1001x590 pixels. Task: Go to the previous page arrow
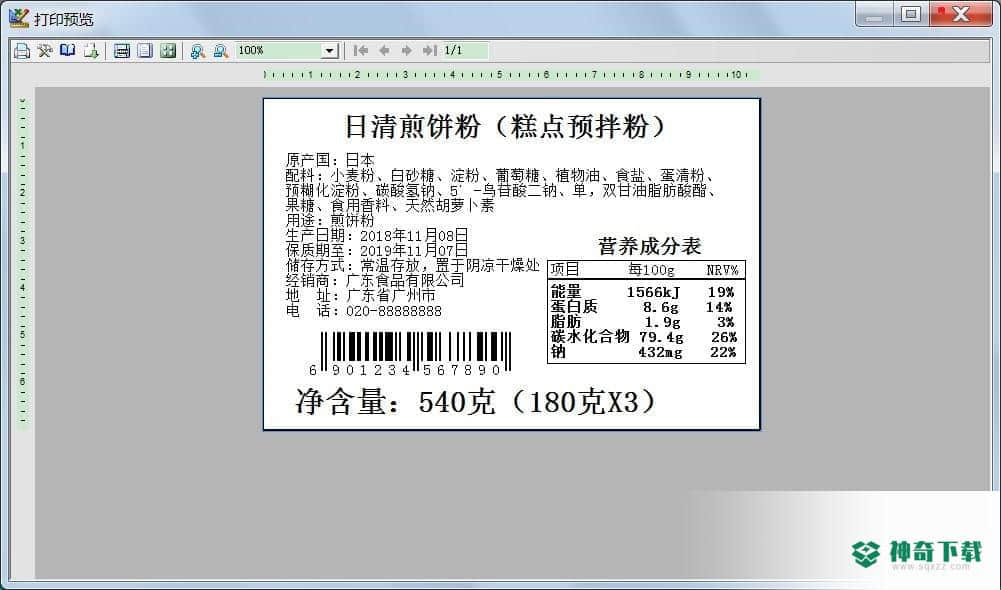tap(384, 50)
